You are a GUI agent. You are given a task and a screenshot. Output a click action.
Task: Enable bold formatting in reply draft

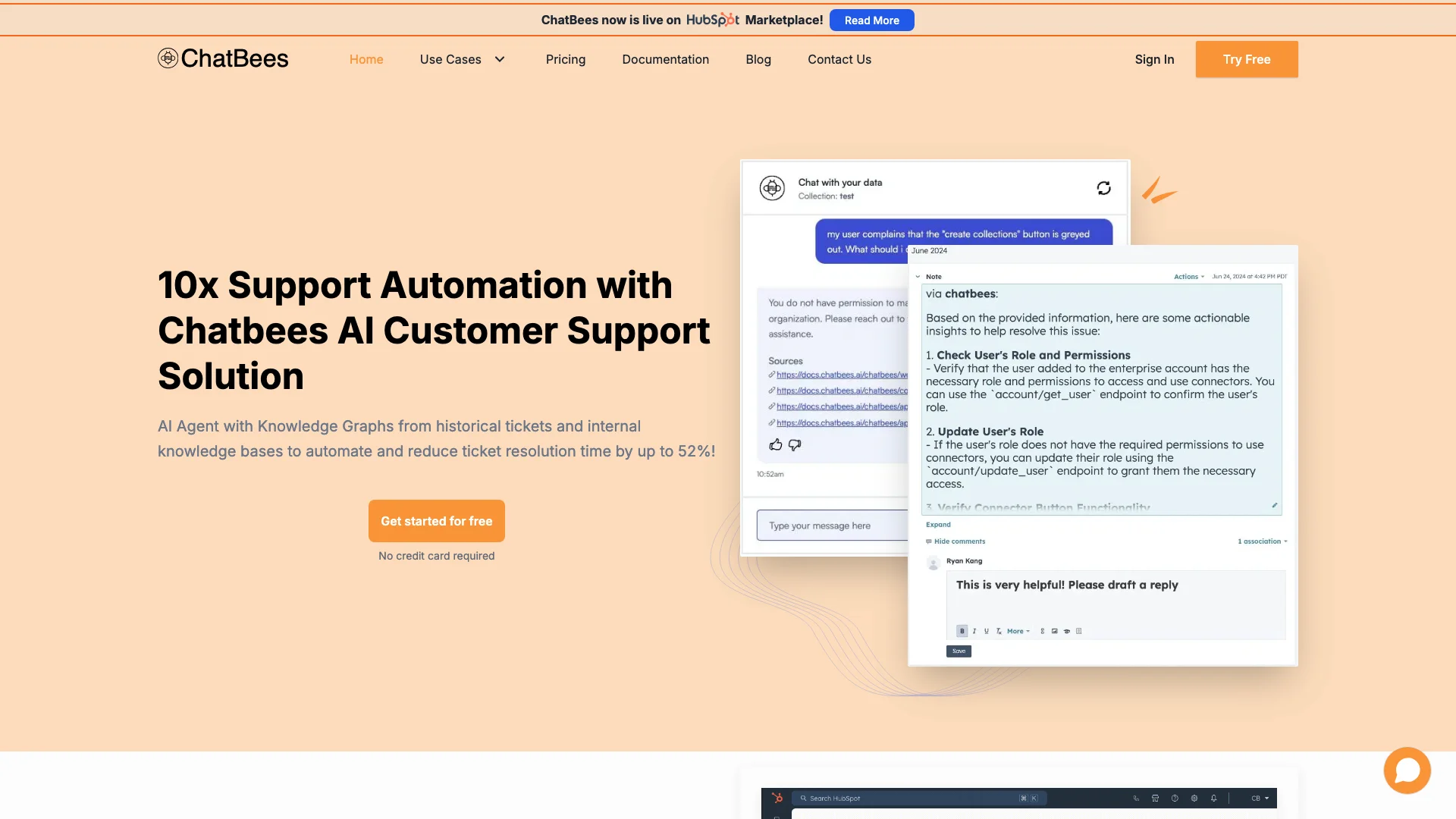point(961,631)
